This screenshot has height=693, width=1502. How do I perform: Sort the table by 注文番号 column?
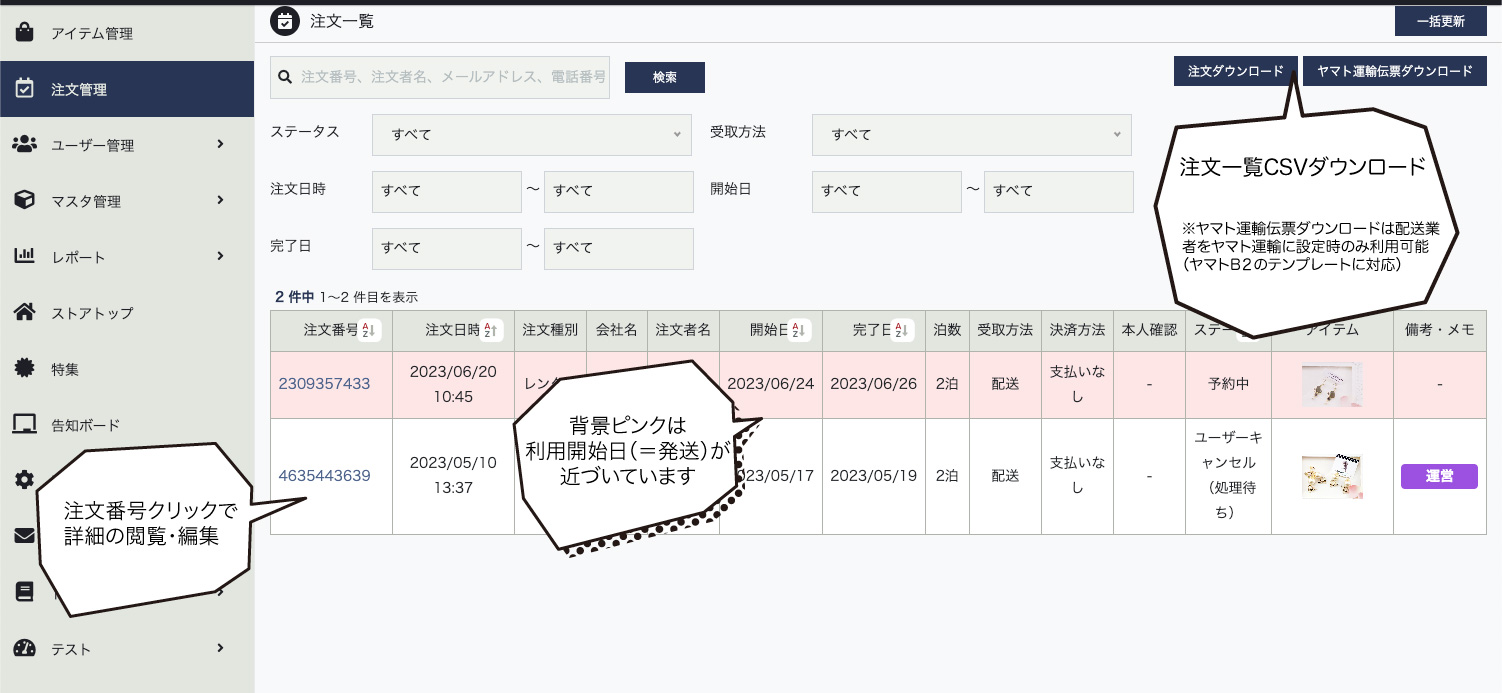click(x=367, y=330)
